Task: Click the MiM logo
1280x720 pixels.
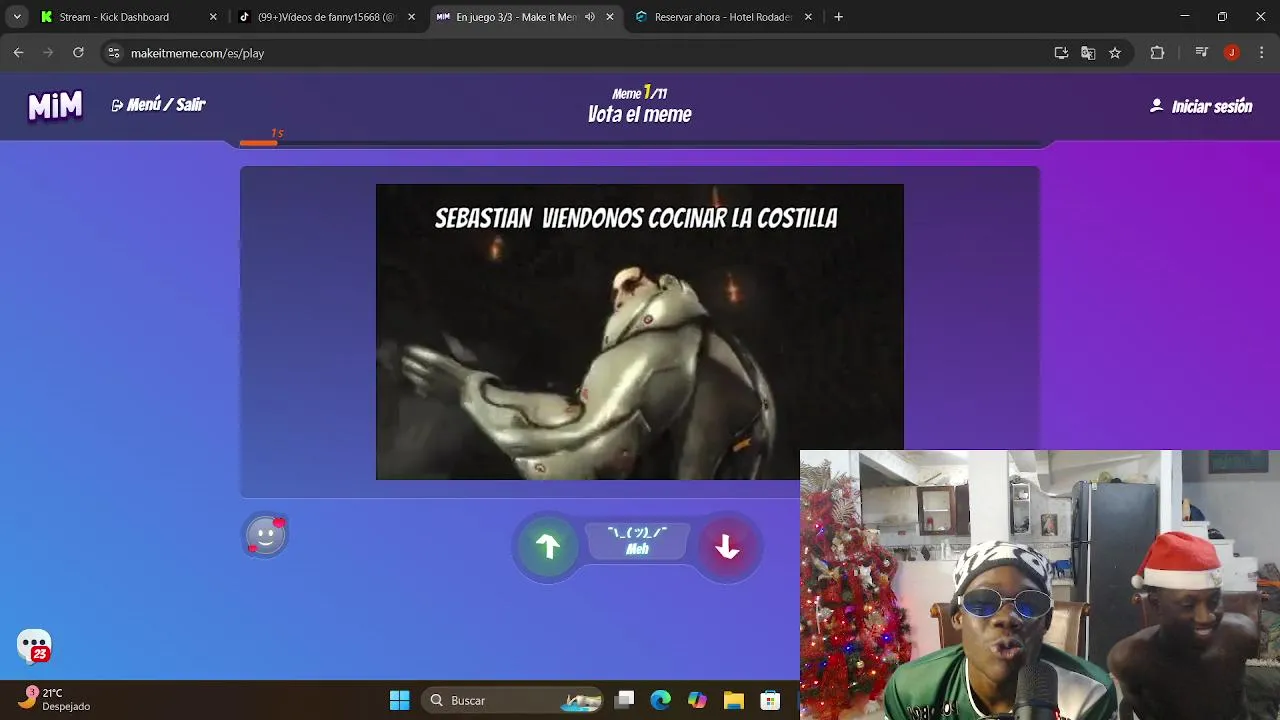Action: (x=55, y=105)
